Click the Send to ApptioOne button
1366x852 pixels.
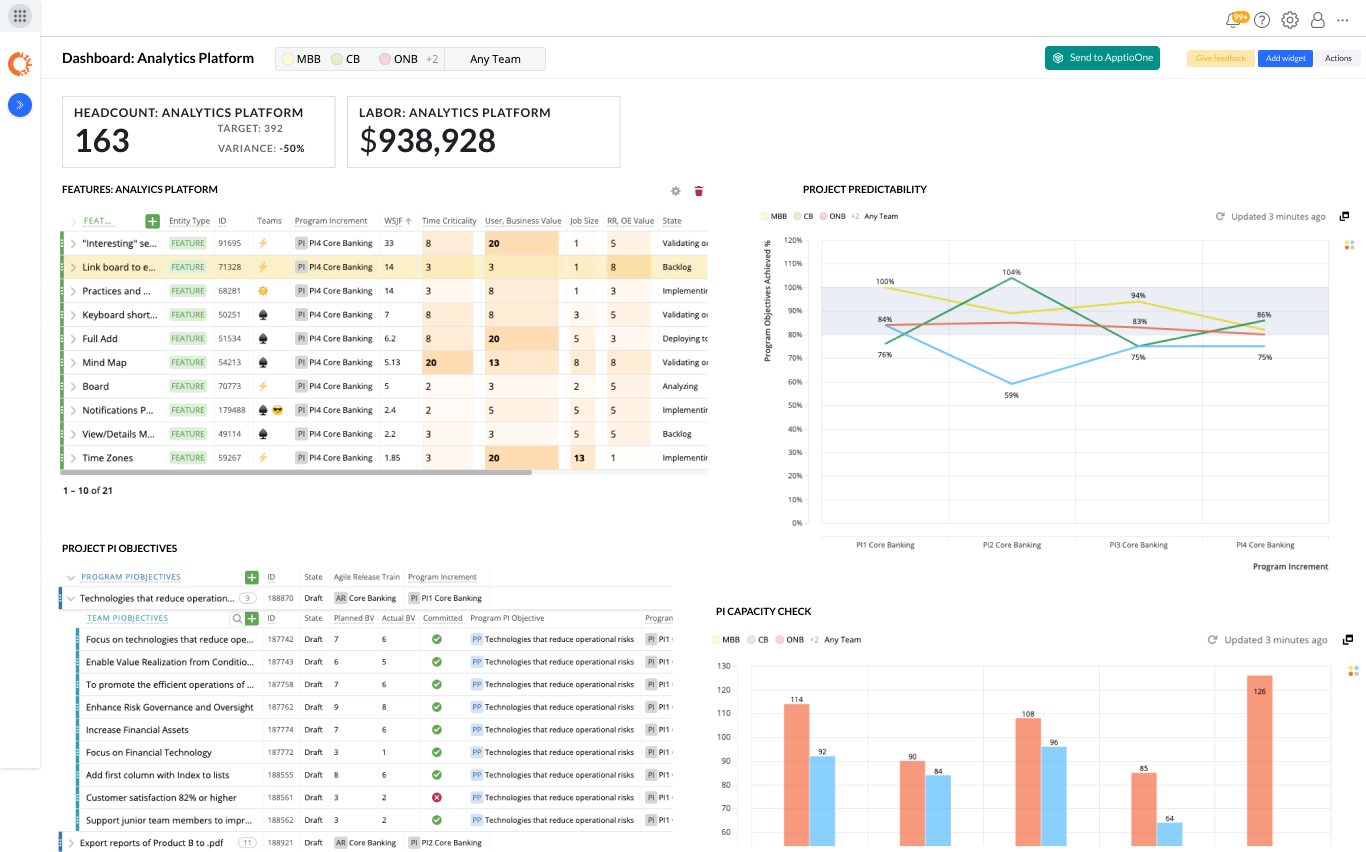click(x=1102, y=58)
